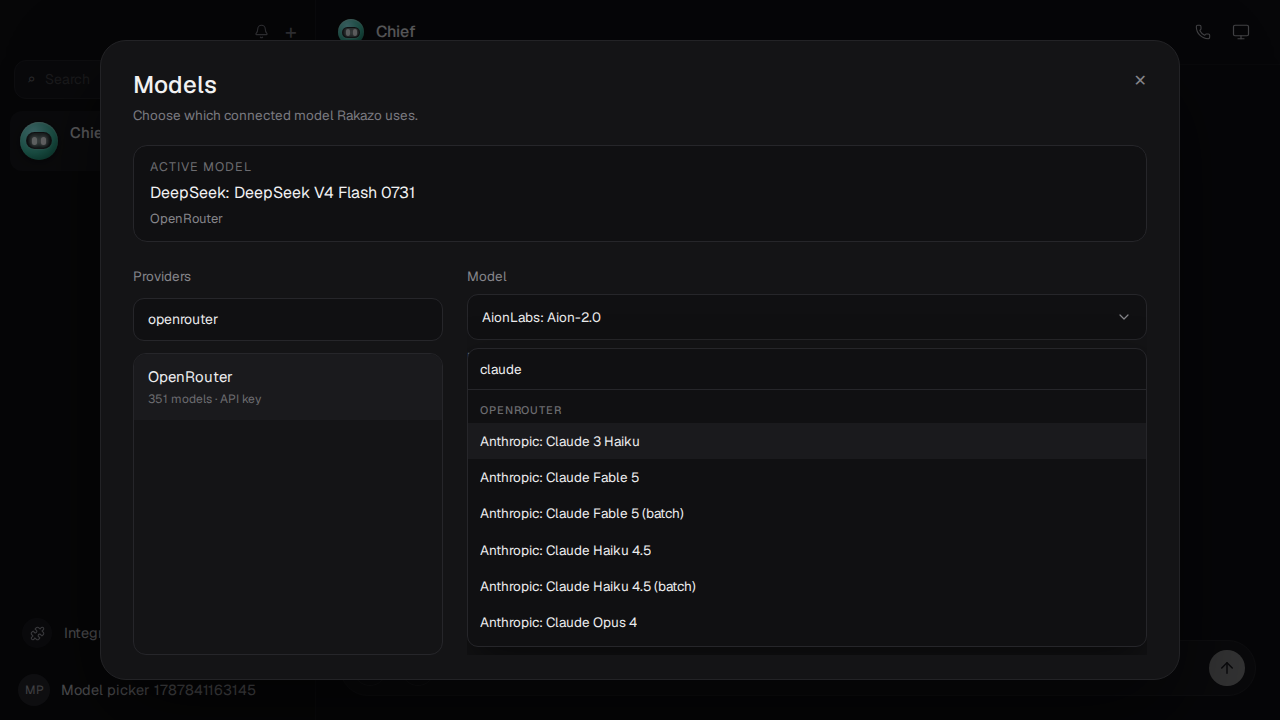Click the '351 models · API key' text
The height and width of the screenshot is (720, 1280).
pos(205,399)
